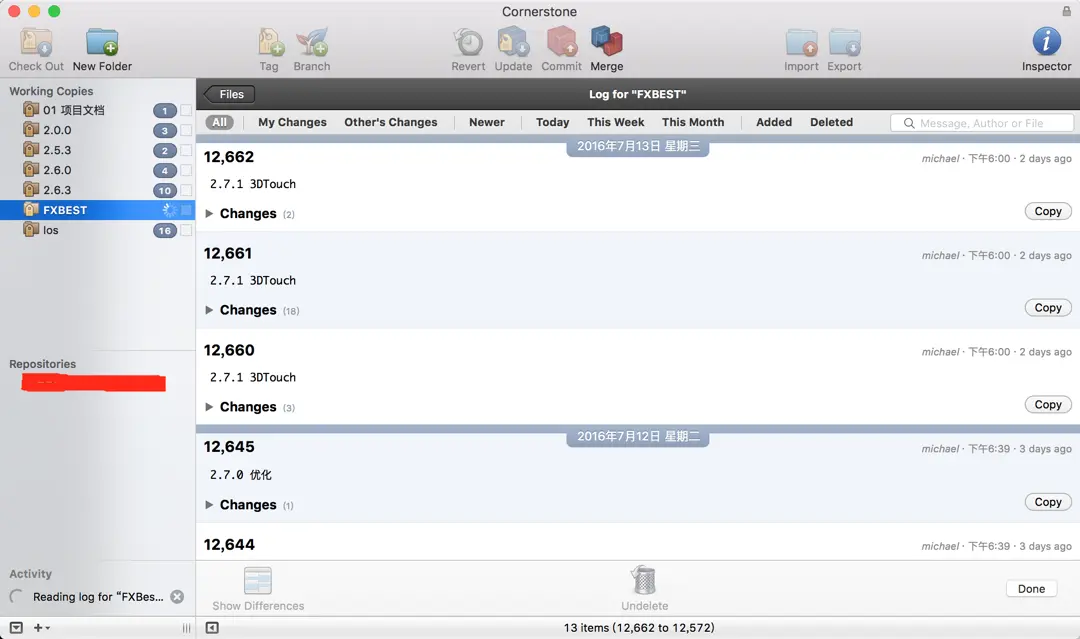This screenshot has width=1080, height=639.
Task: Click the Merge toolbar icon
Action: tap(607, 42)
